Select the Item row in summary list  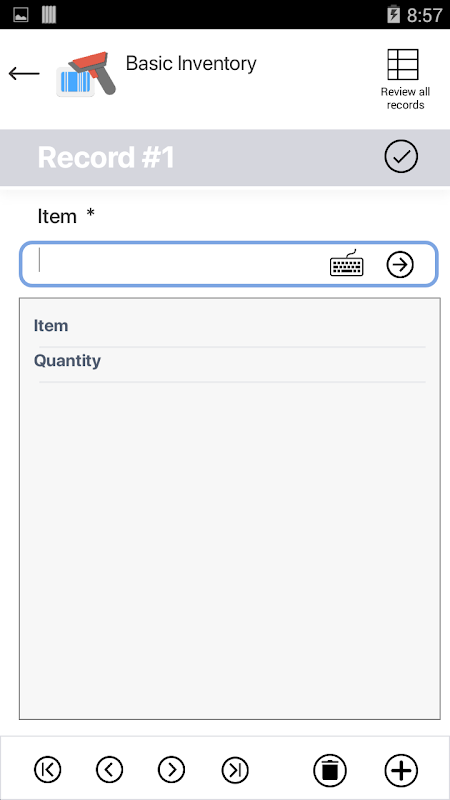point(230,326)
